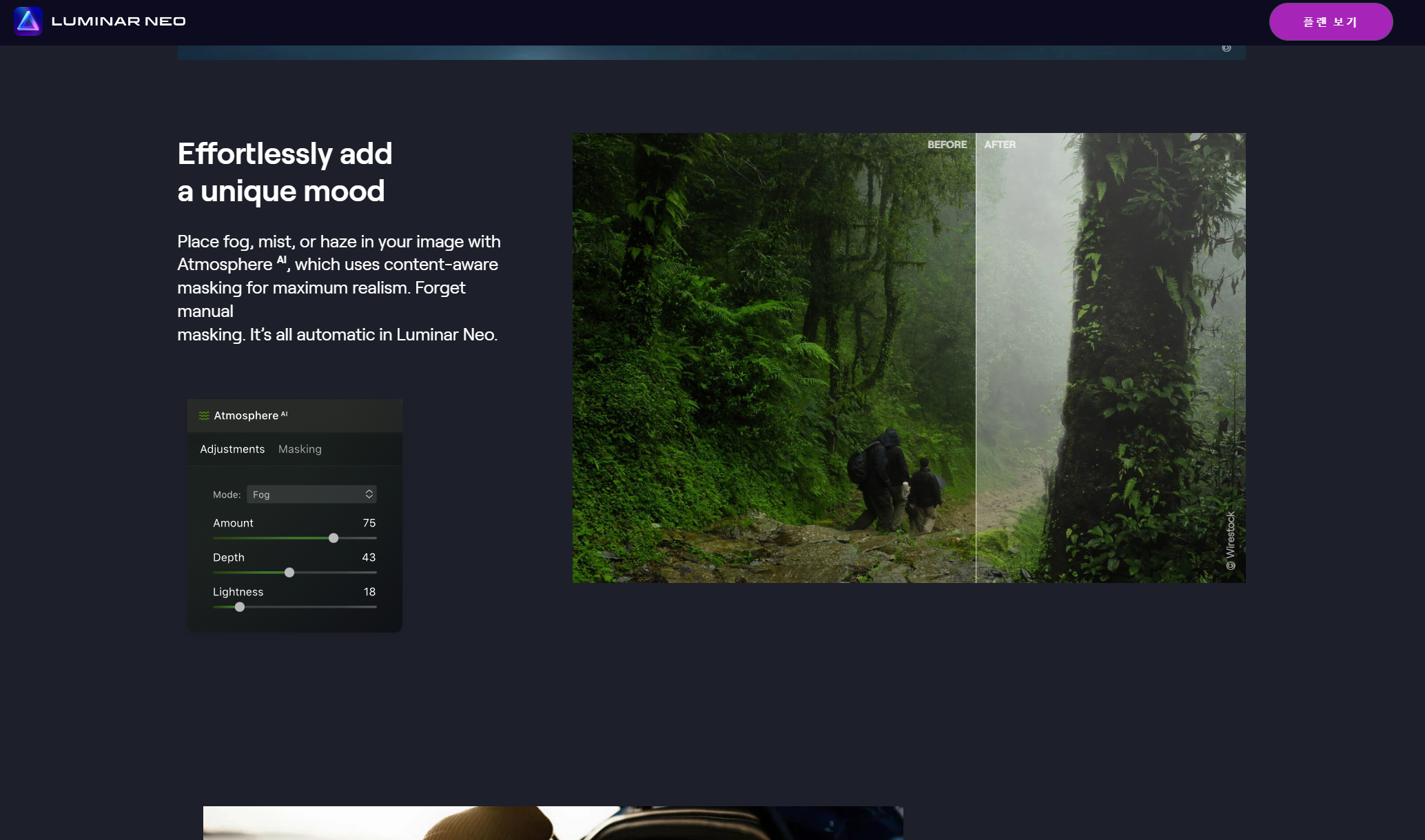Click the green Atmosphere AI wave icon

[204, 416]
